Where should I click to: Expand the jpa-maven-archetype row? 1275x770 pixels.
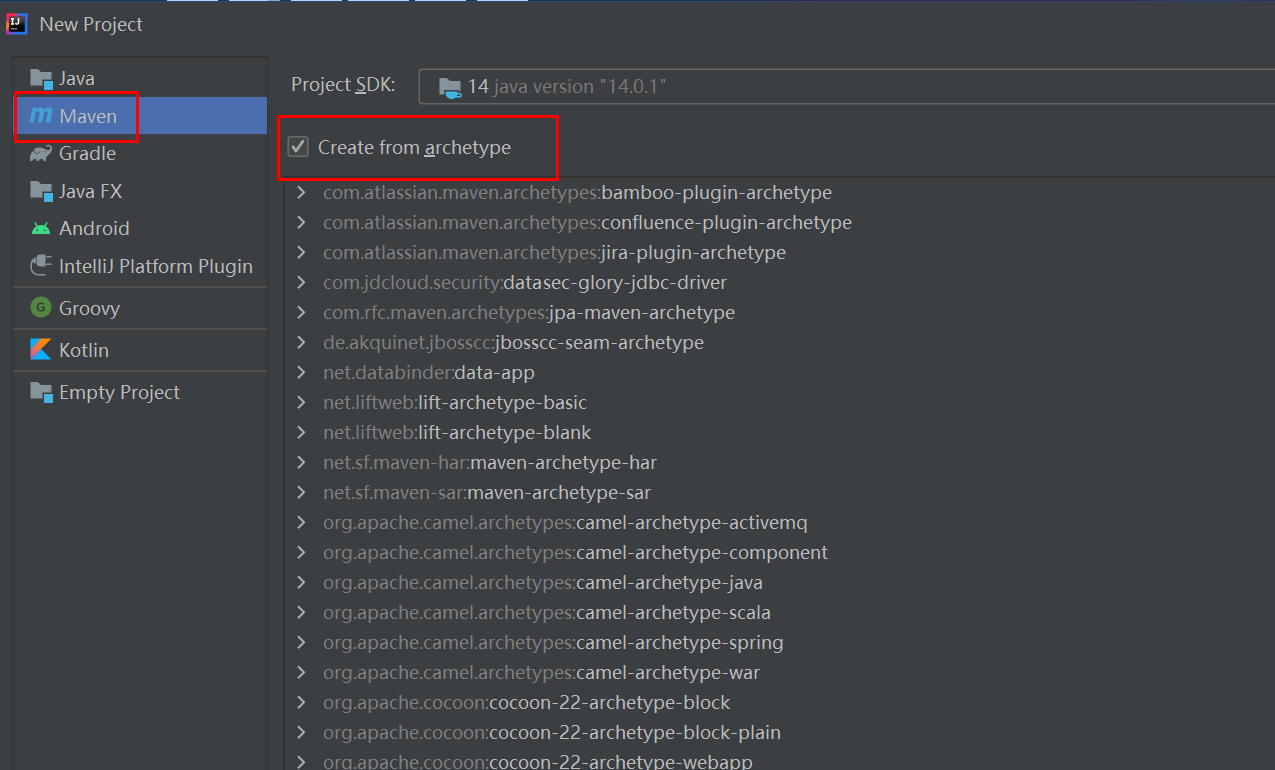coord(301,313)
